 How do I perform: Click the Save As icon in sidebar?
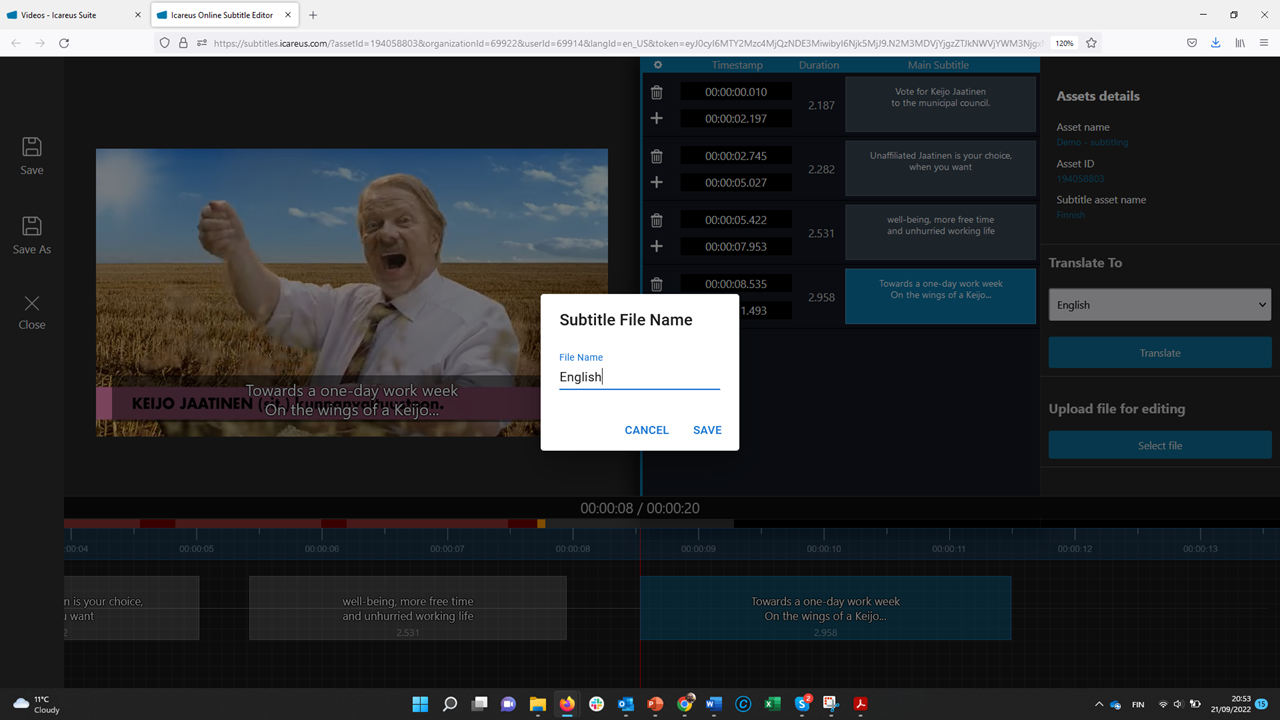(x=32, y=227)
